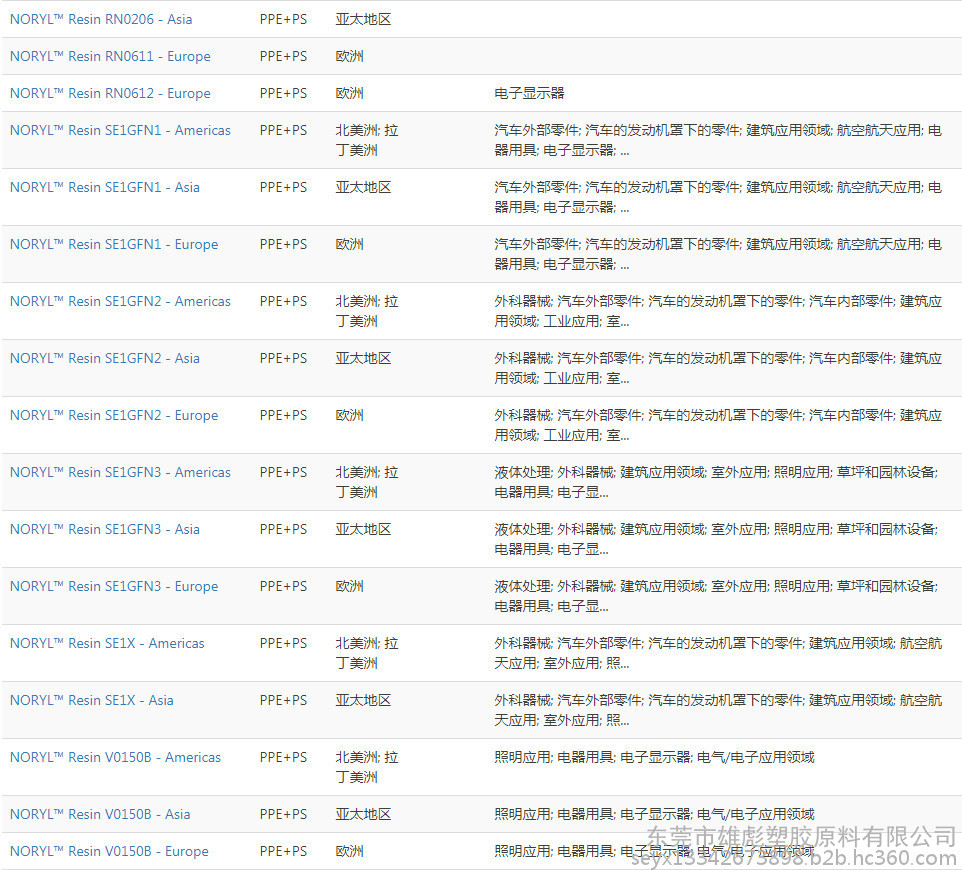Select applications text in SE1GFN2 Americas row
This screenshot has height=870, width=962.
[x=718, y=312]
